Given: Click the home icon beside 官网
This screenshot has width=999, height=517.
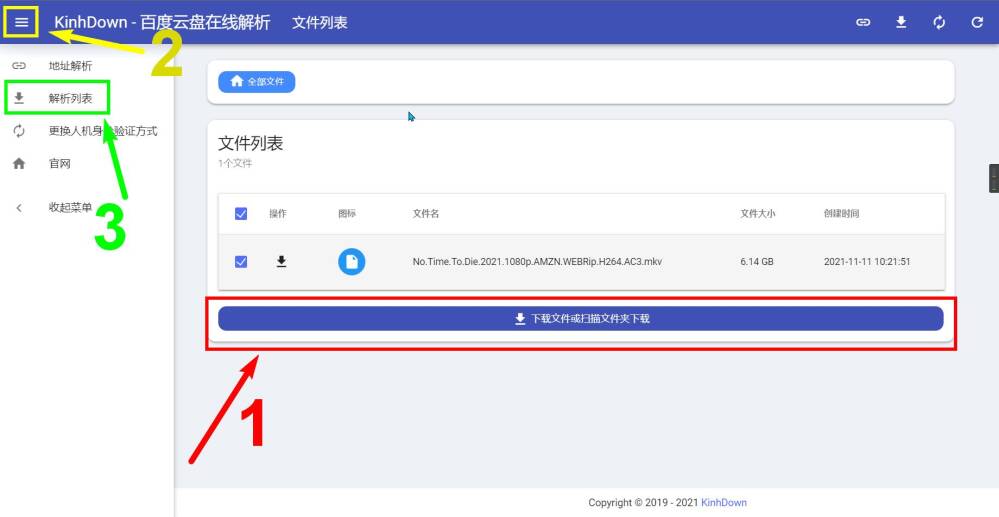Looking at the screenshot, I should (x=19, y=164).
